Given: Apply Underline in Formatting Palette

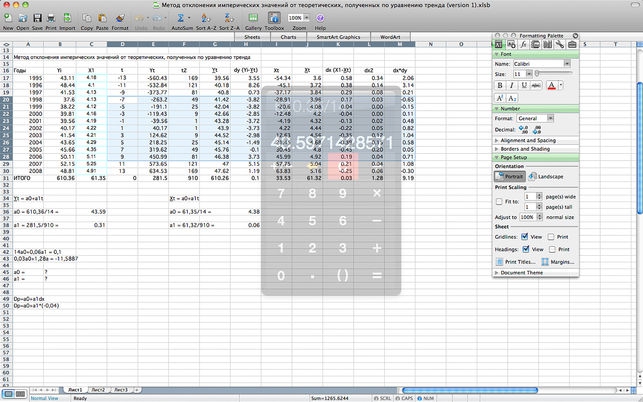Looking at the screenshot, I should 524,85.
